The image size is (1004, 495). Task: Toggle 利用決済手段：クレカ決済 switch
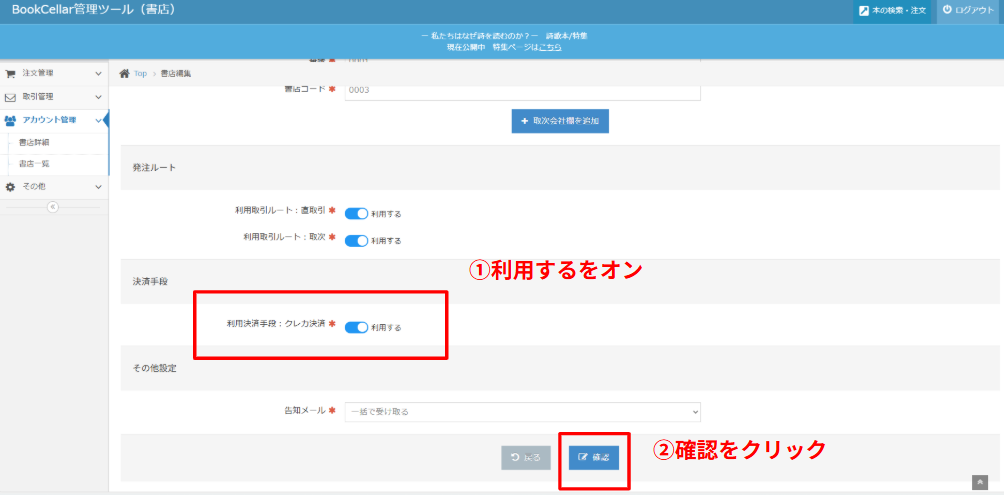point(356,327)
